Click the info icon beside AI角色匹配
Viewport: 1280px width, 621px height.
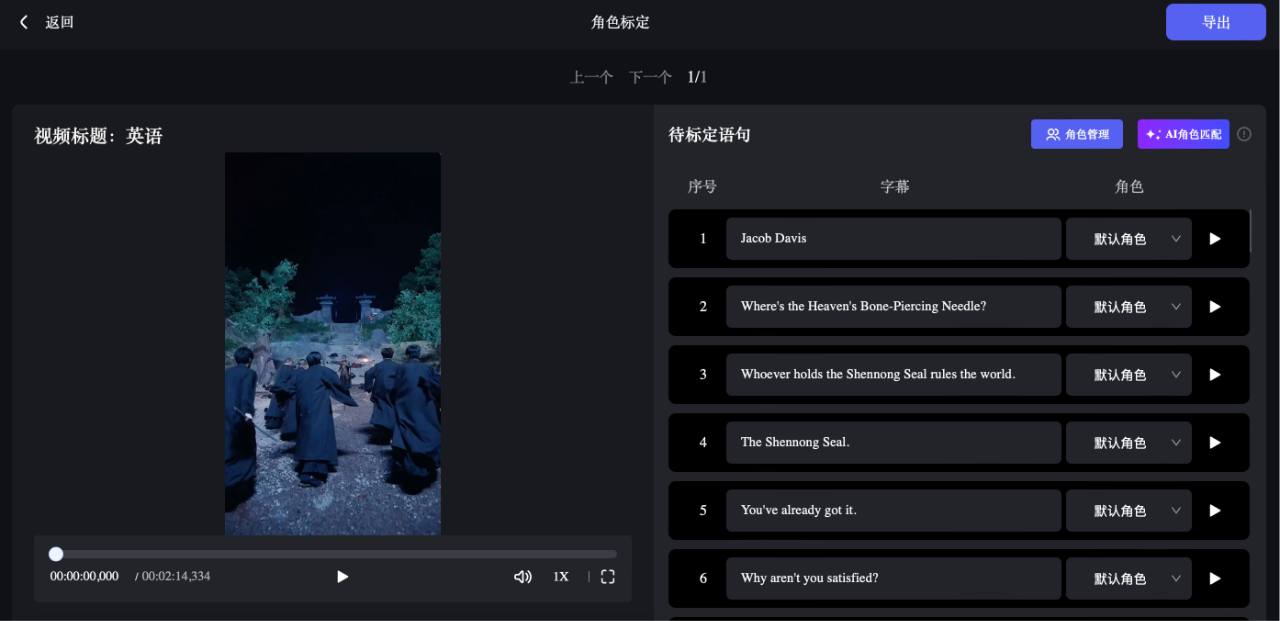[x=1243, y=133]
